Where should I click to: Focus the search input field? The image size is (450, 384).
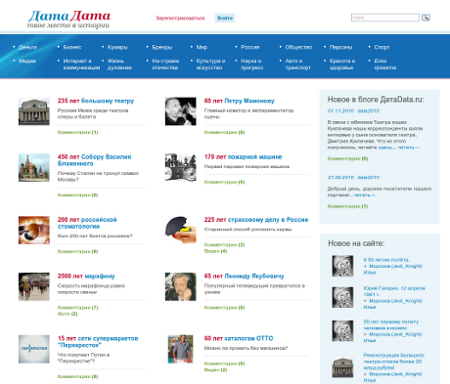385,17
